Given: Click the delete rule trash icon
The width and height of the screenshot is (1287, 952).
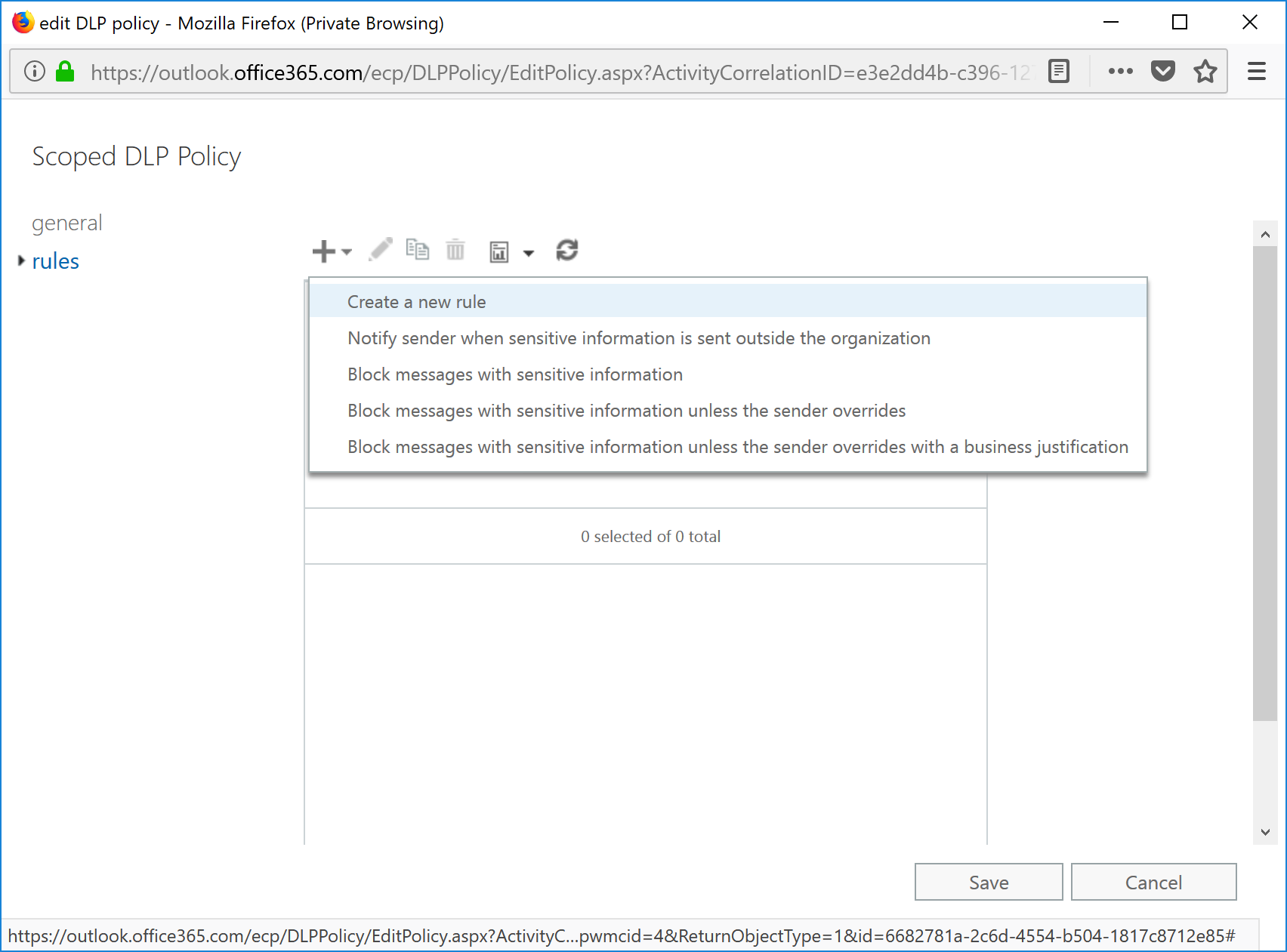Looking at the screenshot, I should tap(455, 249).
